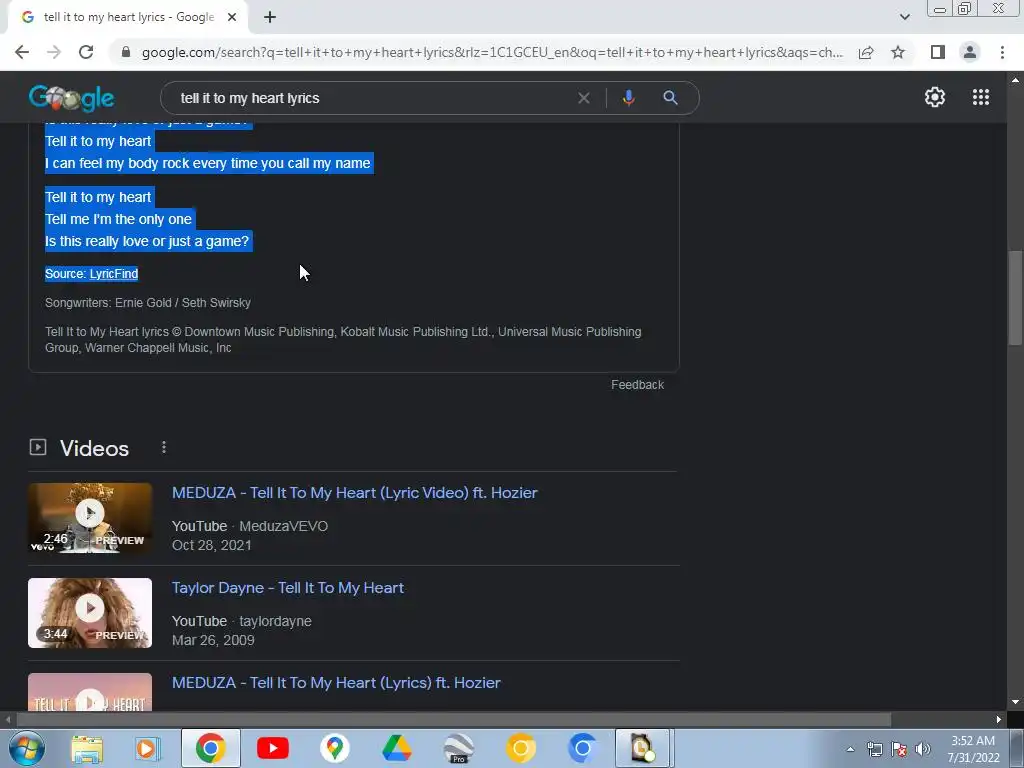
Task: Toggle the browser side panel icon
Action: pos(938,52)
